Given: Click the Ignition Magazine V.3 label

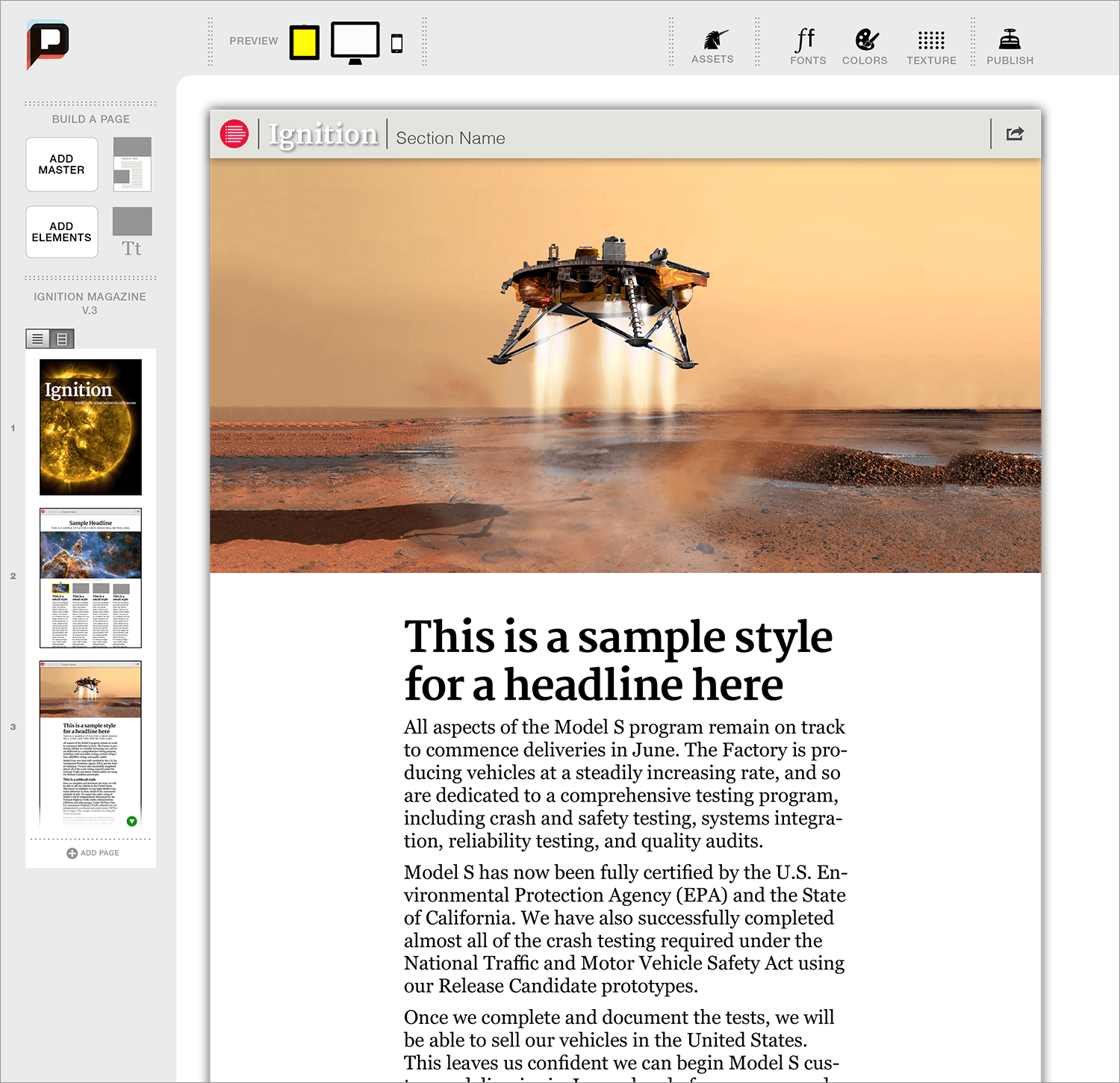Looking at the screenshot, I should pos(90,303).
